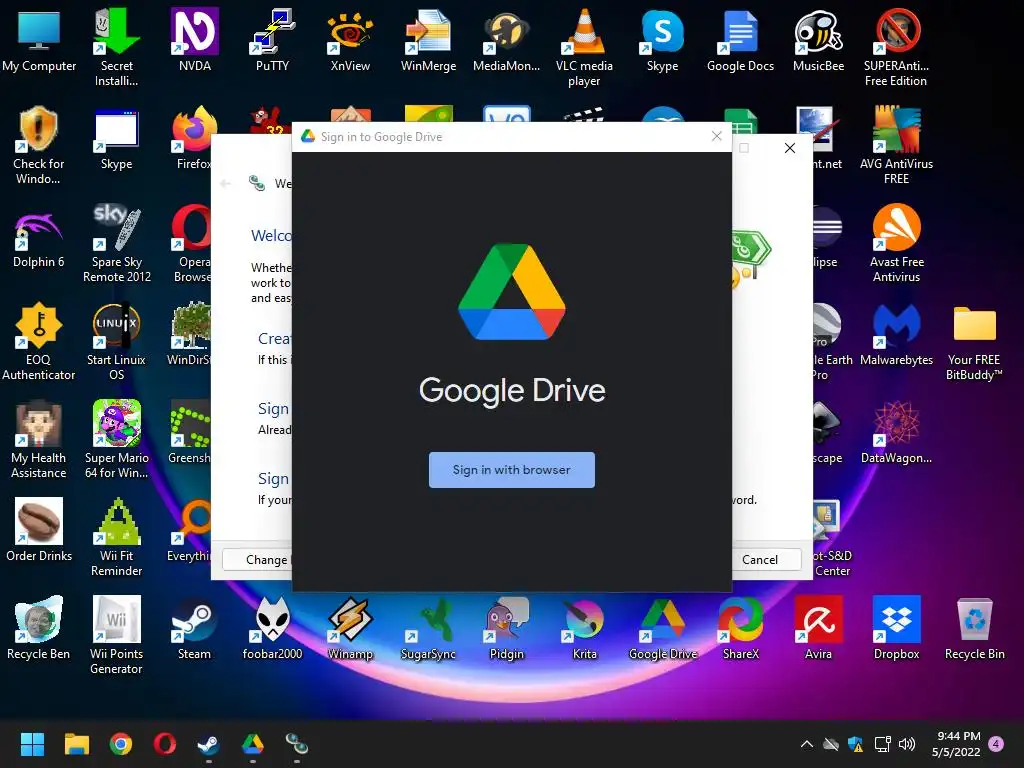Click the Sign in with browser button
Image resolution: width=1024 pixels, height=768 pixels.
[x=511, y=470]
